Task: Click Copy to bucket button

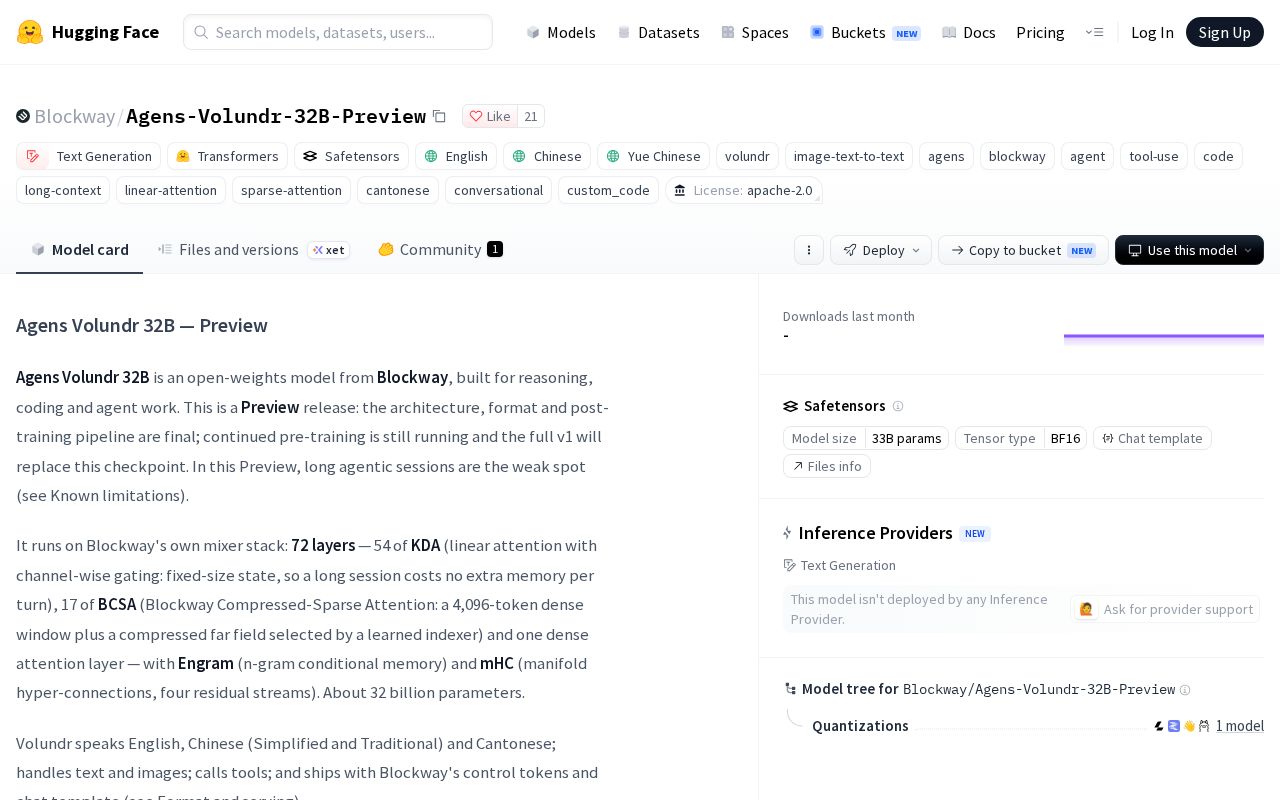Action: coord(1023,250)
